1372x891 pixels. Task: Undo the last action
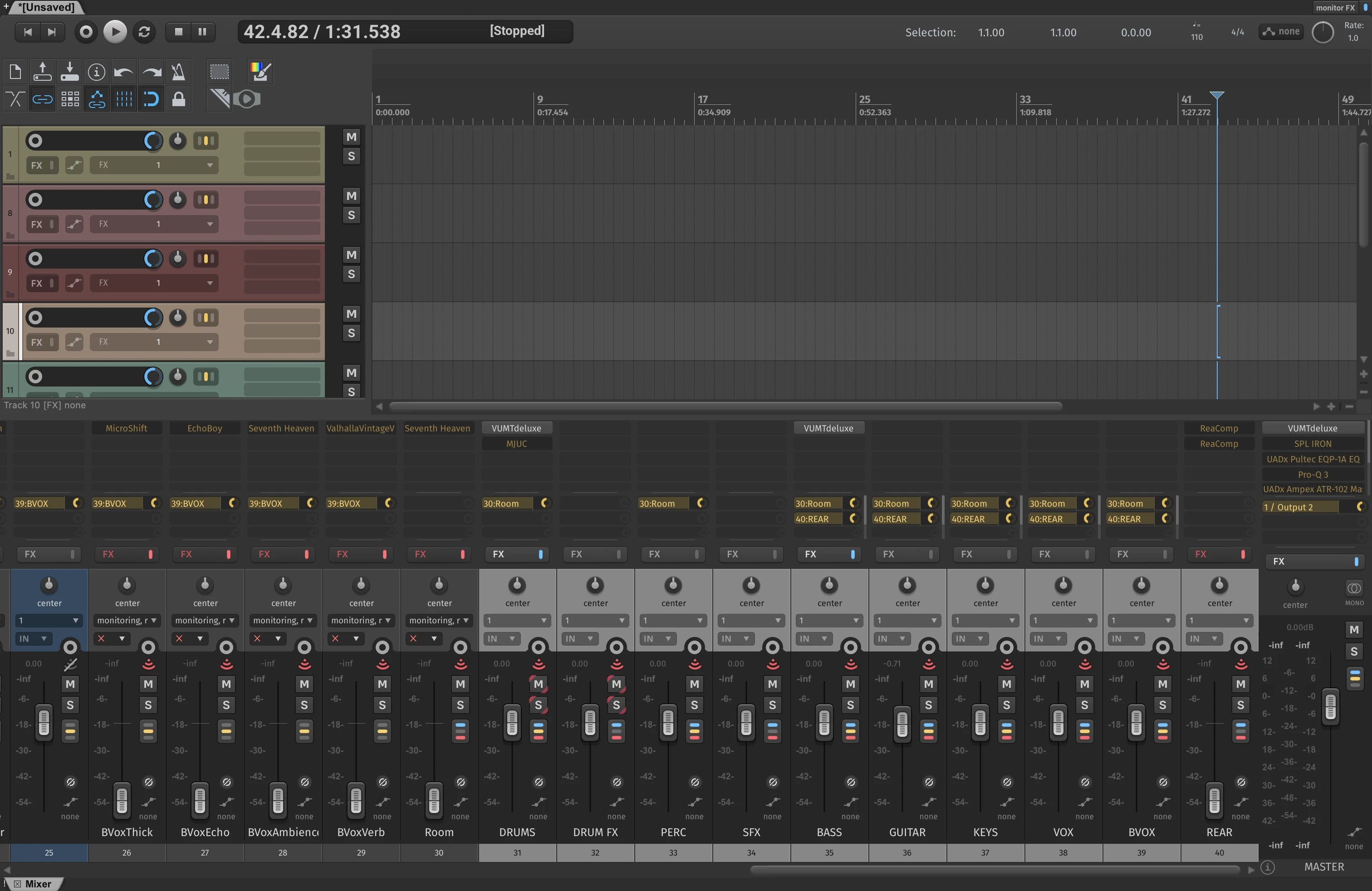(x=123, y=71)
